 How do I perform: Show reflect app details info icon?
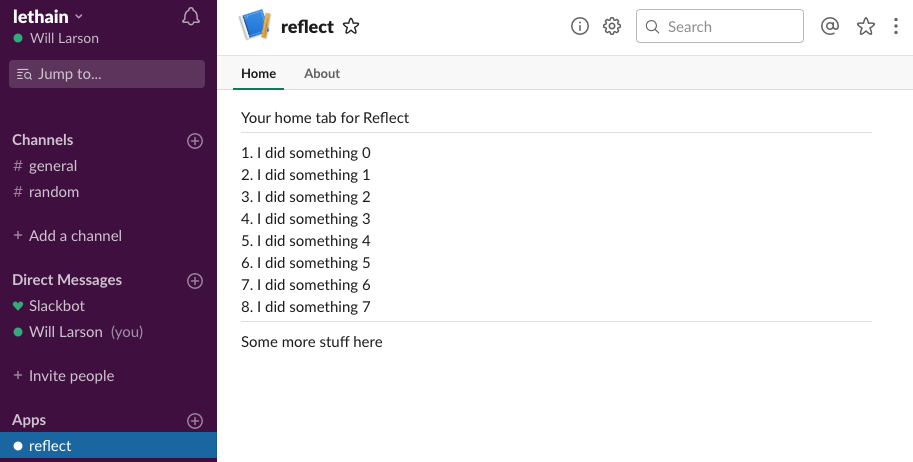click(x=580, y=27)
